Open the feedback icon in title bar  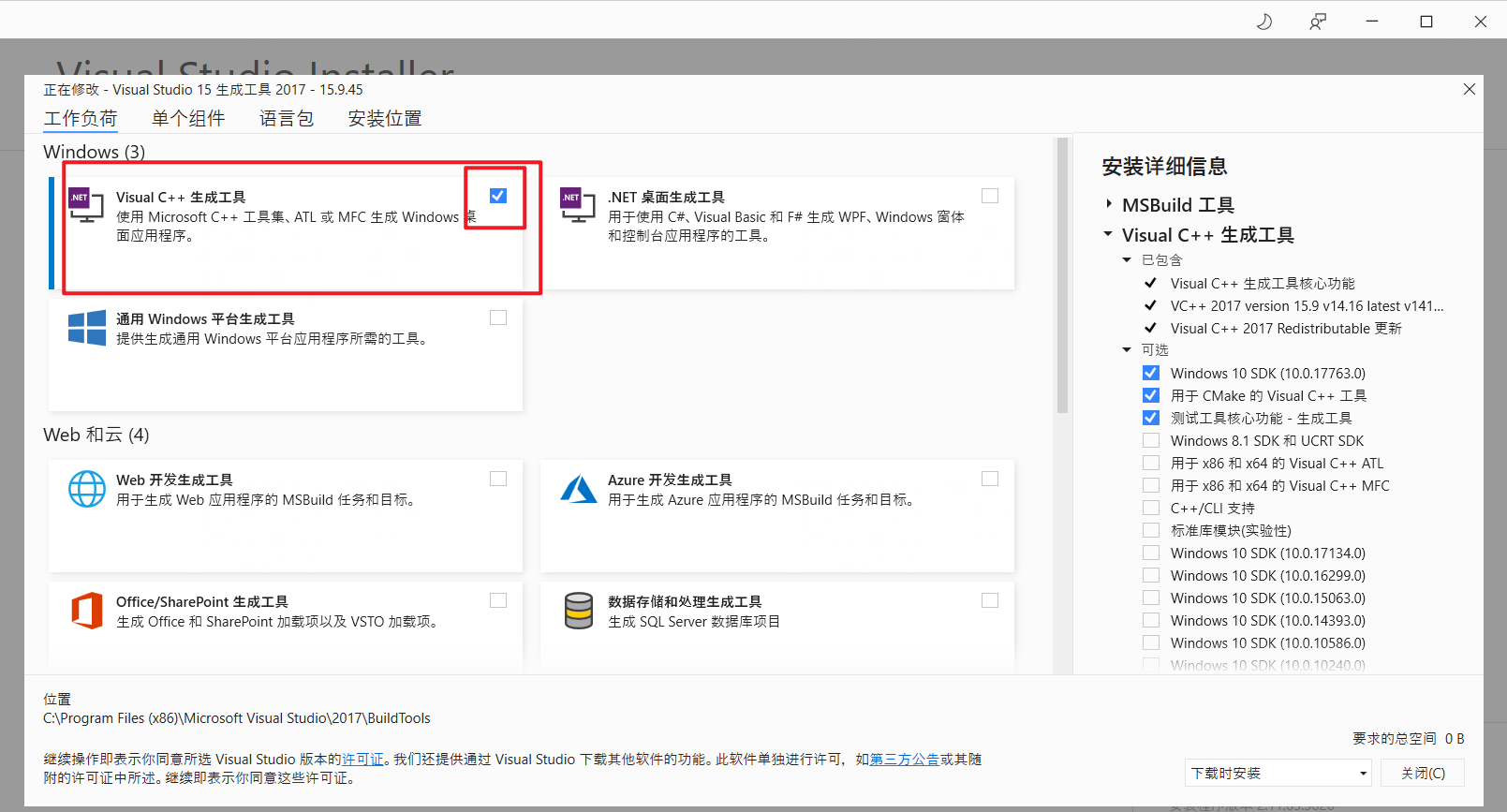pyautogui.click(x=1318, y=21)
